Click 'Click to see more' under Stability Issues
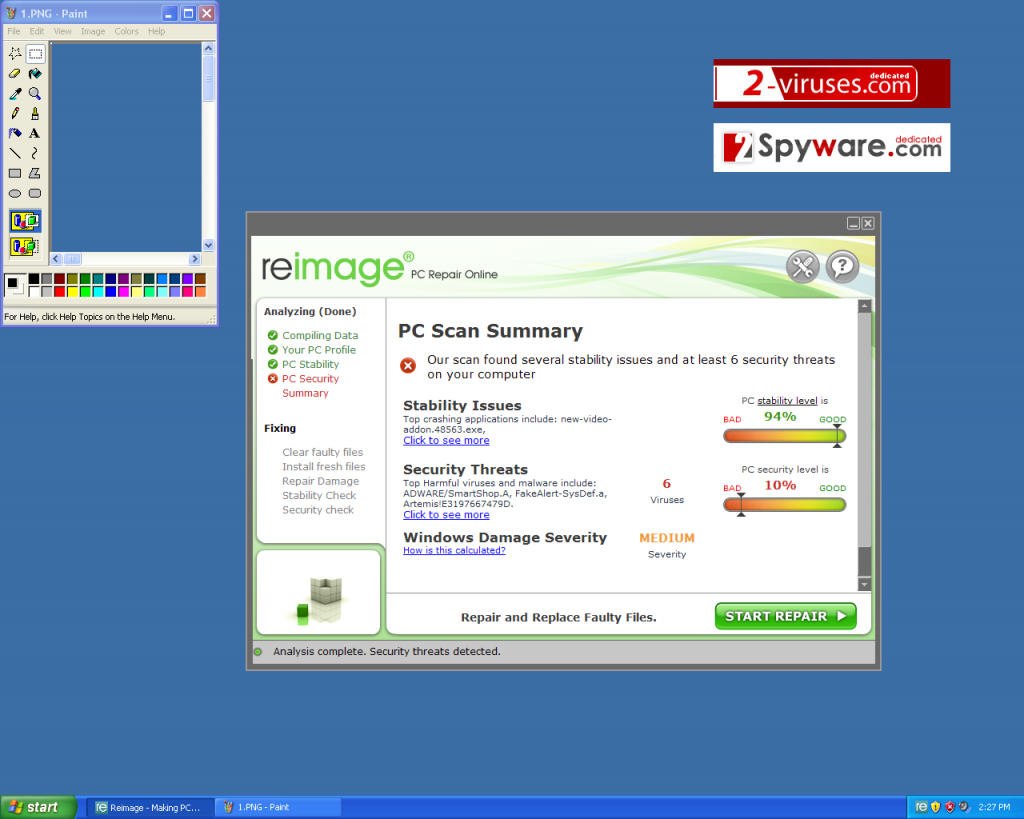Screen dimensions: 1024x819 [x=446, y=440]
